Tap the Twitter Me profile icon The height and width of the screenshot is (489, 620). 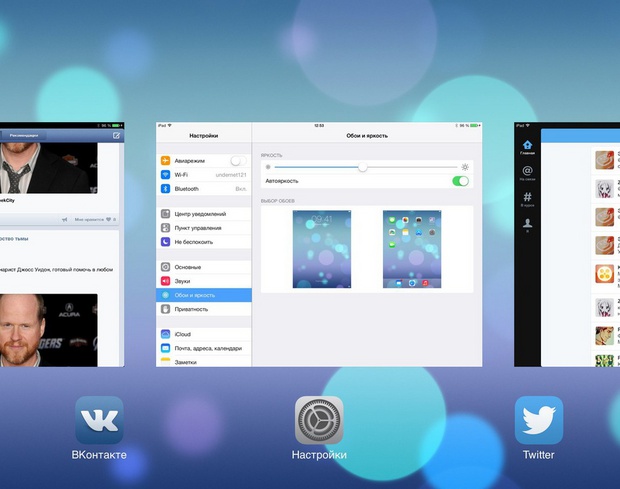coord(527,223)
